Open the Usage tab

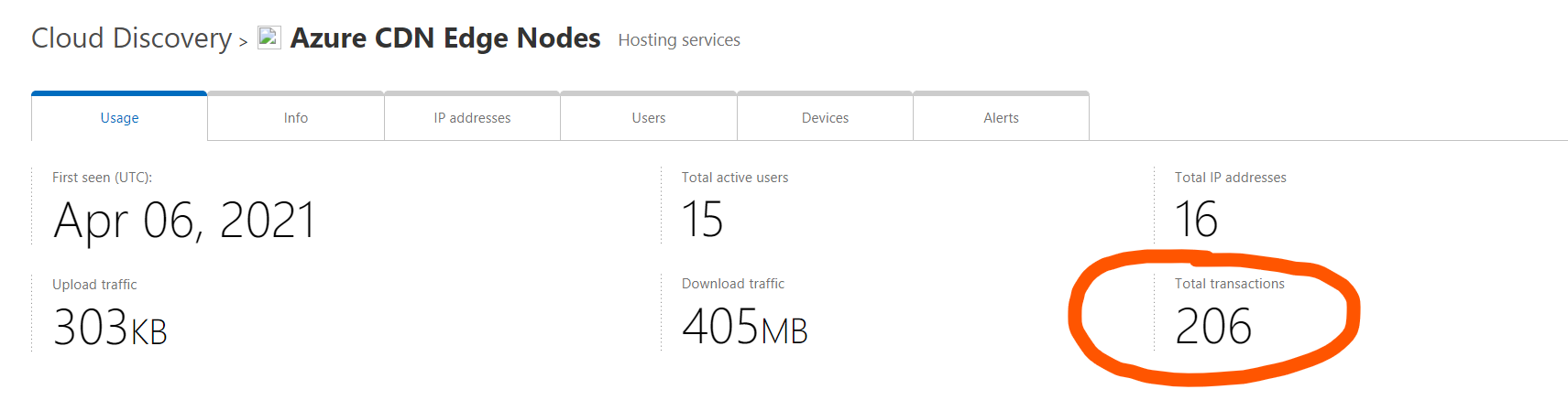click(x=119, y=117)
